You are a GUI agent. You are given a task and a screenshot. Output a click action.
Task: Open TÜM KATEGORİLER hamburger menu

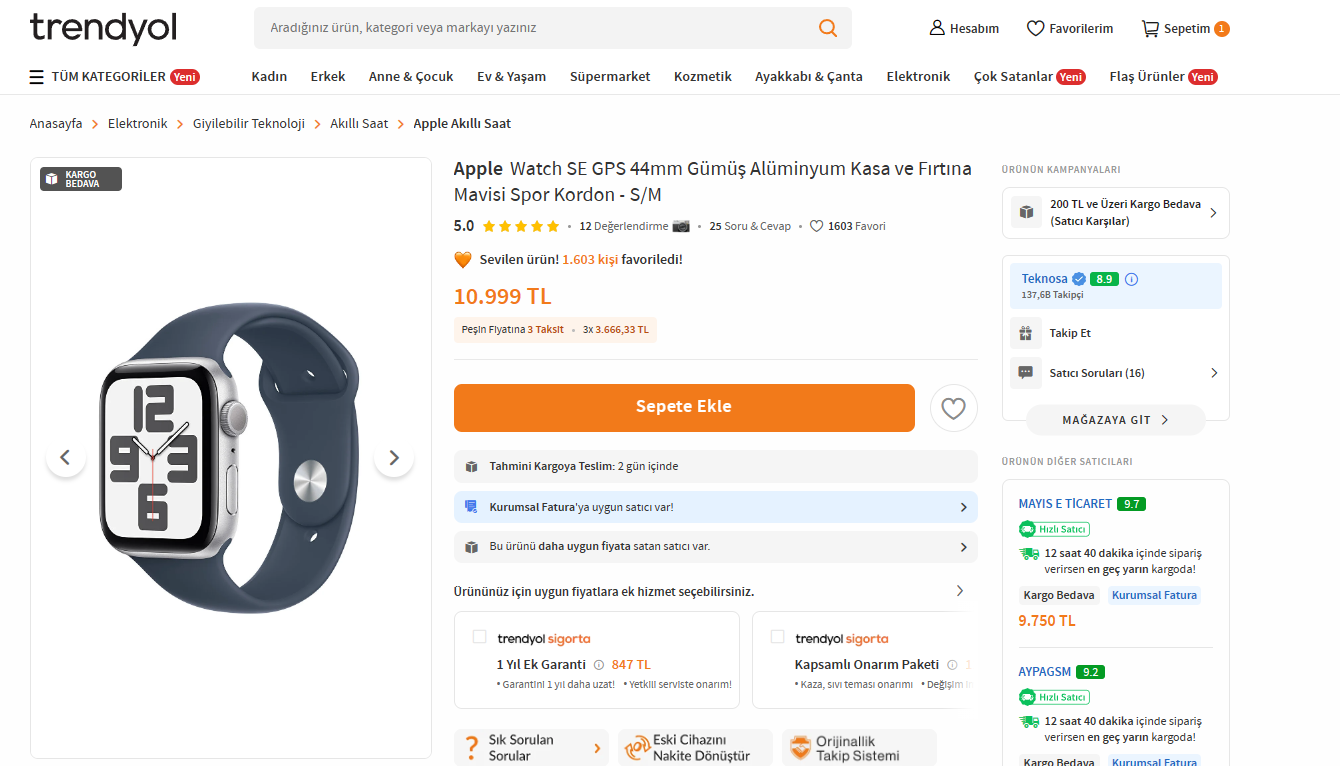[x=37, y=77]
